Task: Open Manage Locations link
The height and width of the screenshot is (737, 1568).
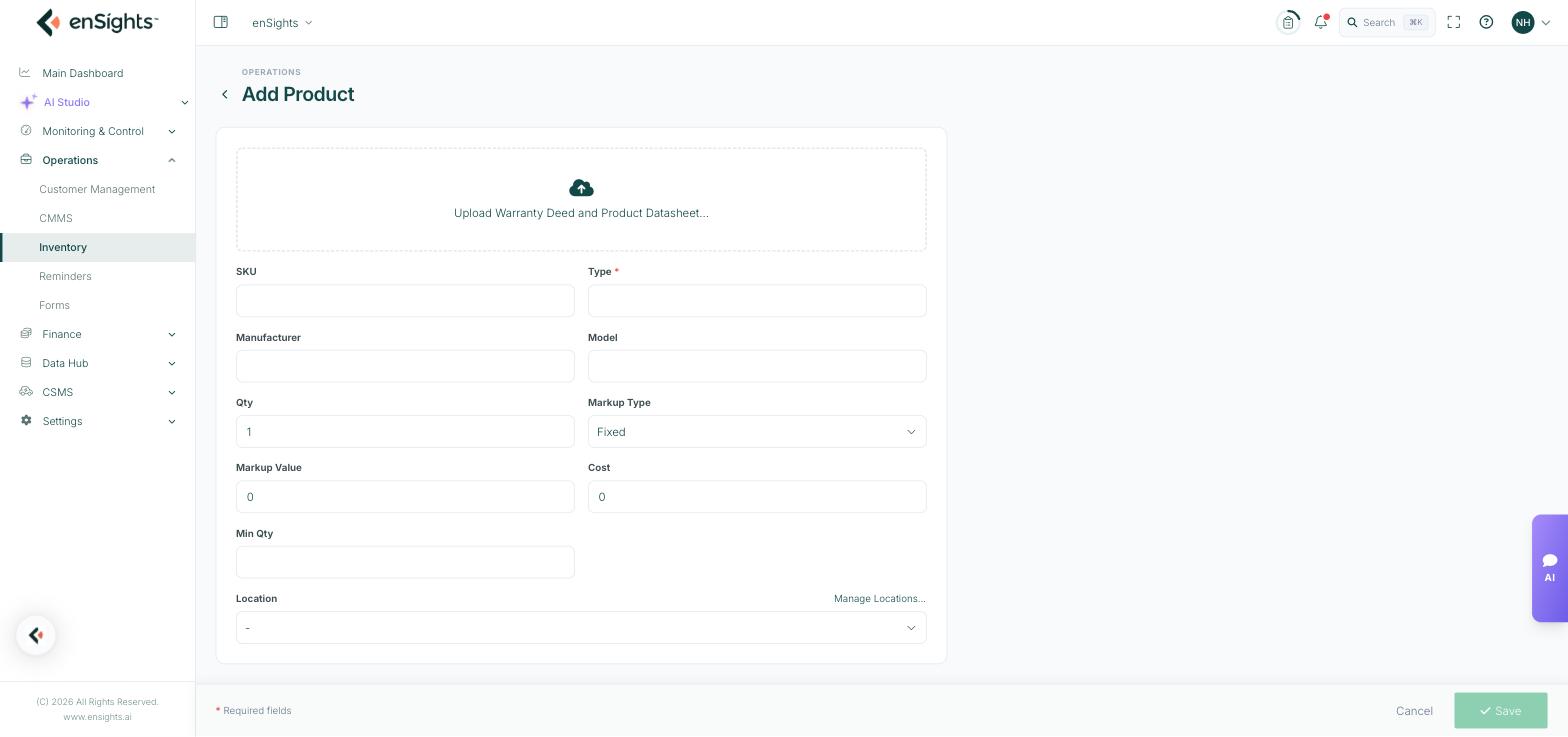Action: [x=880, y=598]
